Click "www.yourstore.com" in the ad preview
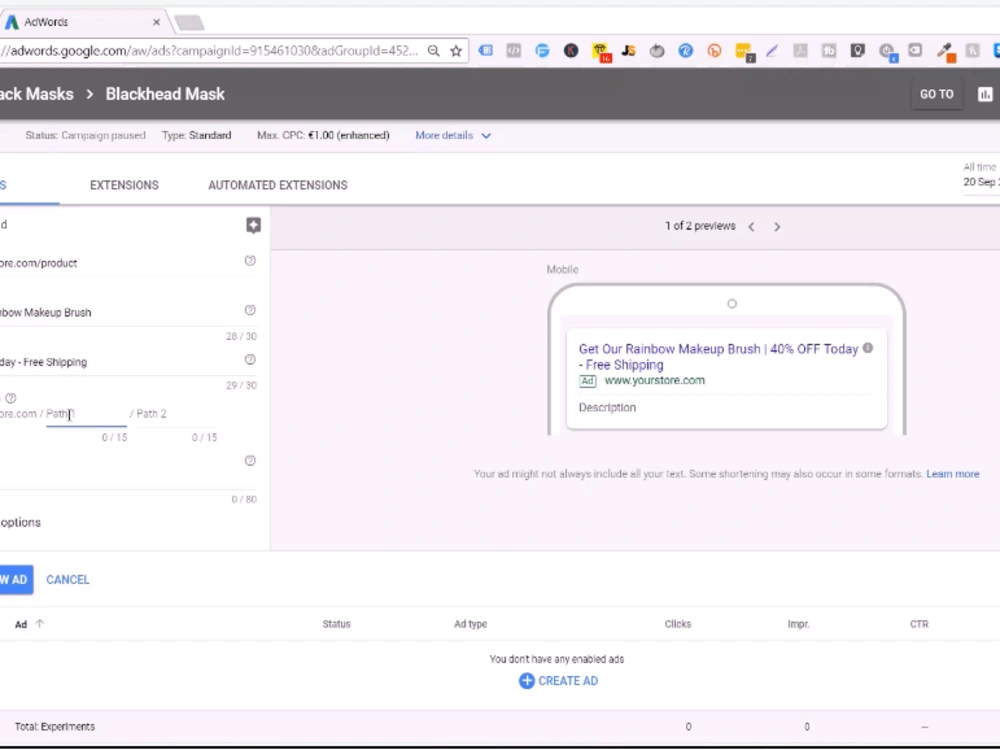Viewport: 1000px width, 750px height. (654, 380)
